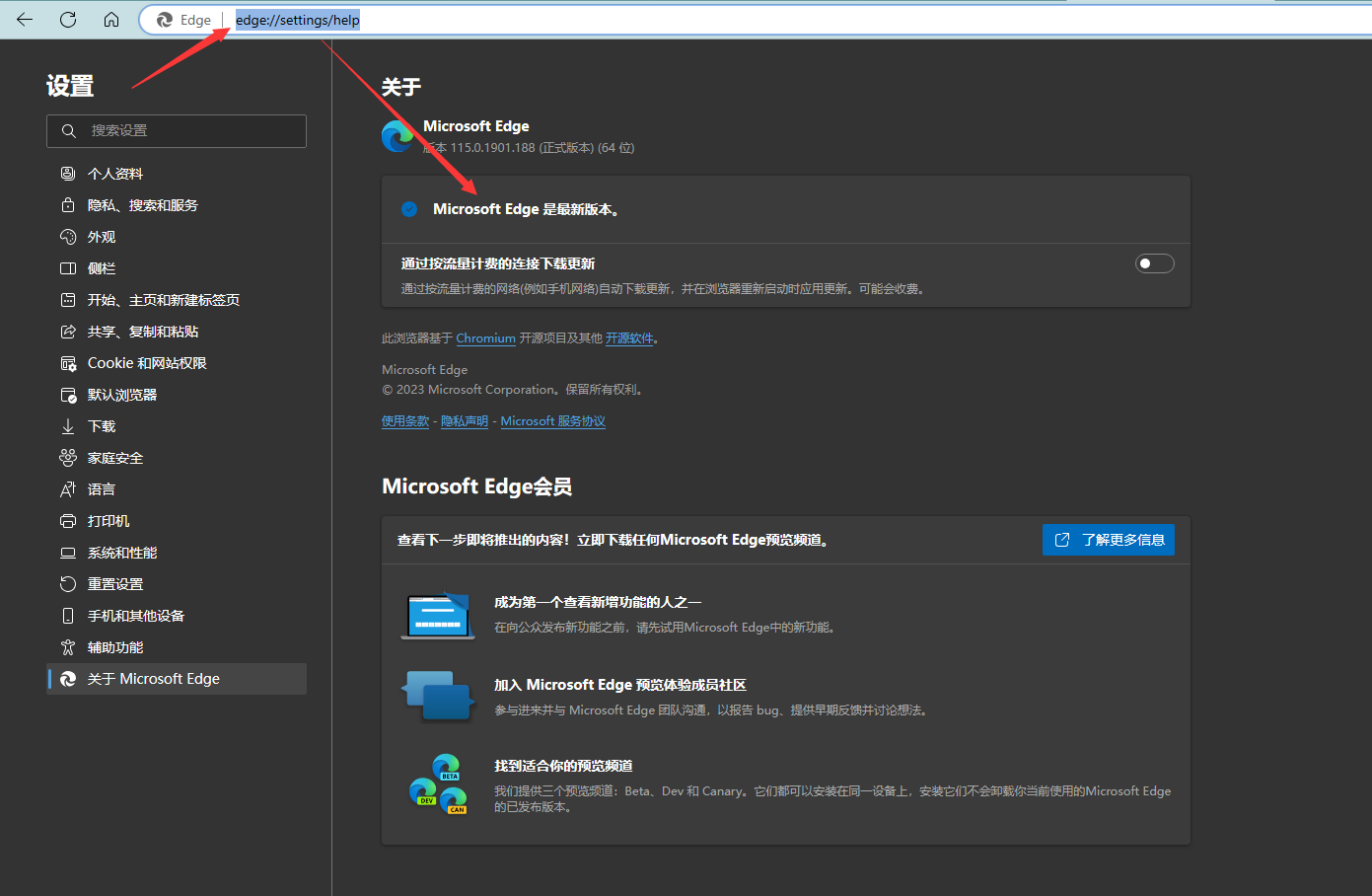1372x896 pixels.
Task: Click the 搜索设置 search field
Action: [x=177, y=130]
